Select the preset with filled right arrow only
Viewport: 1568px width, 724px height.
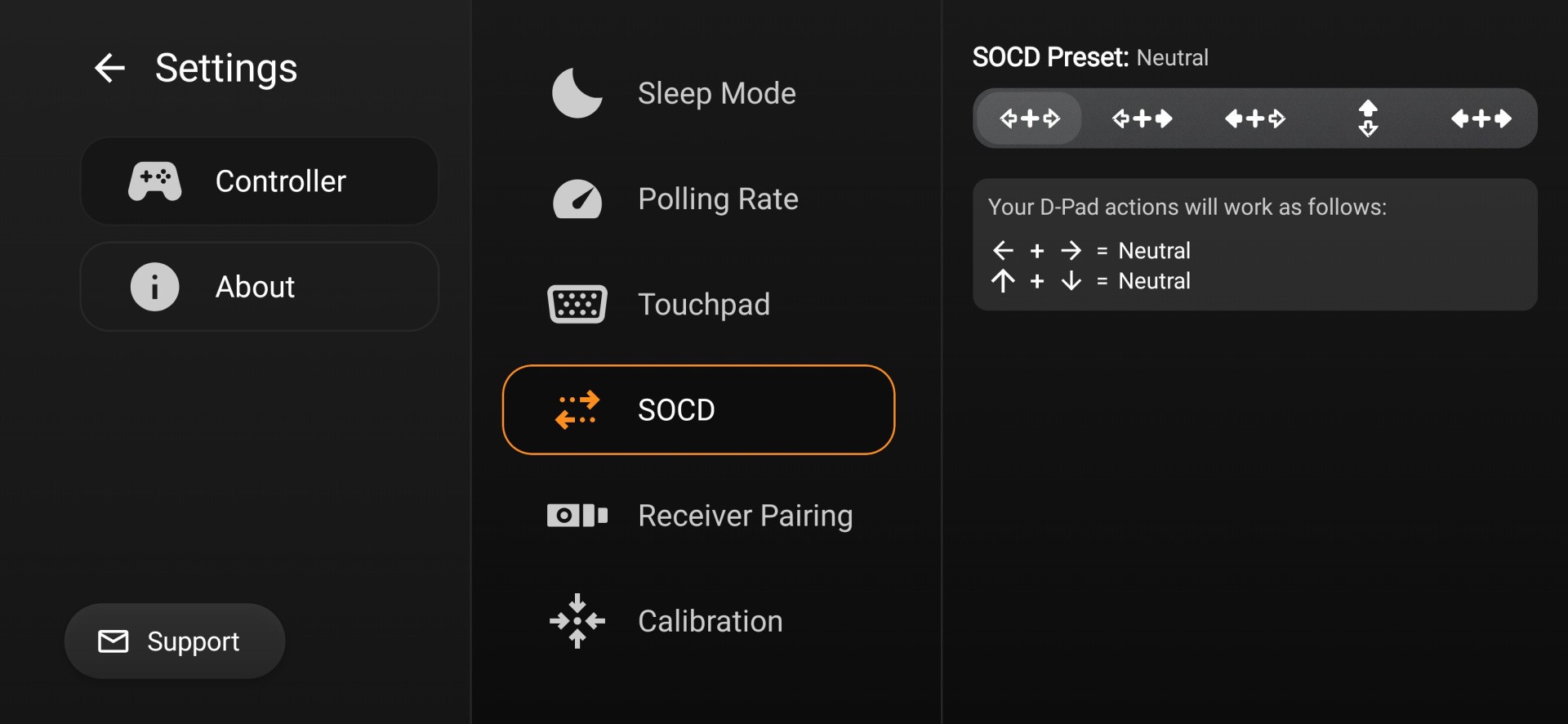[1143, 118]
